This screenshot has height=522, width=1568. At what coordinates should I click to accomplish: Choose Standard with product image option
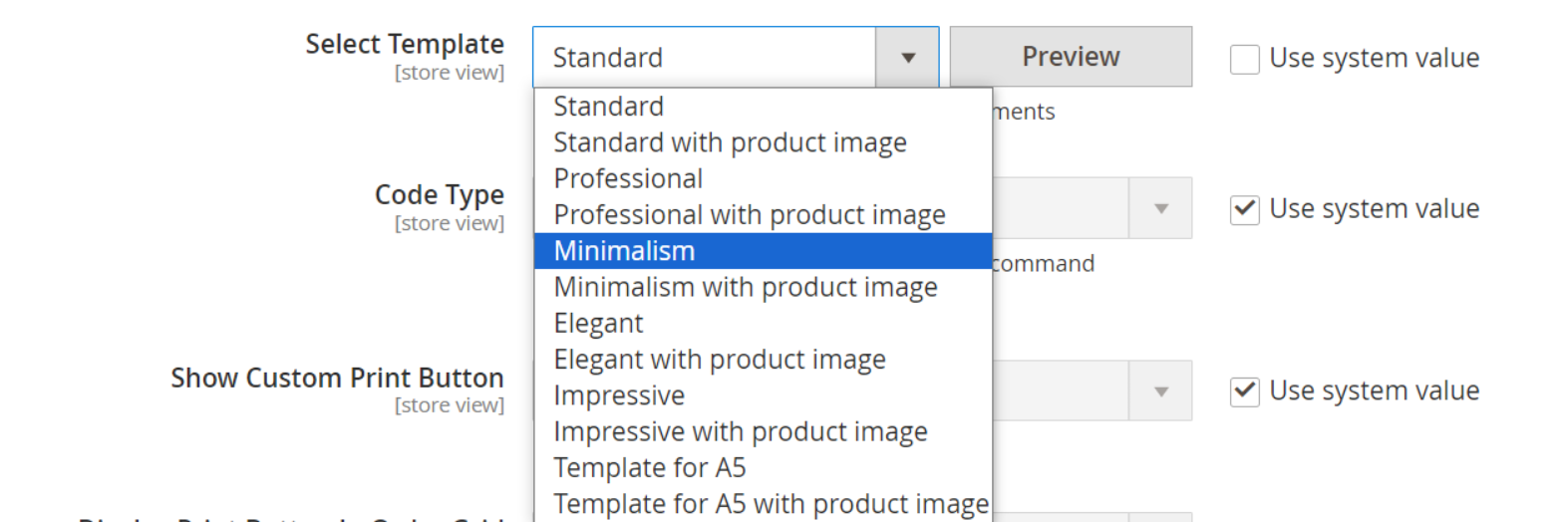click(x=730, y=142)
